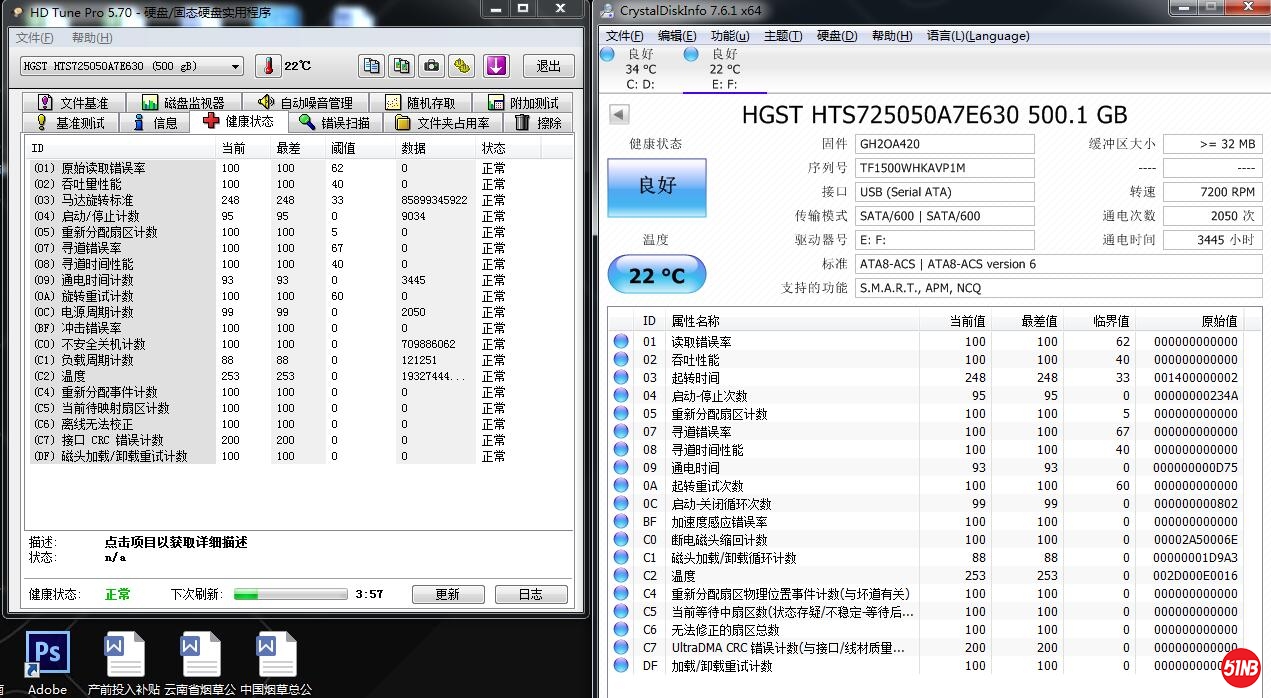Image resolution: width=1271 pixels, height=698 pixels.
Task: Switch to the 错误扫描 tab
Action: [335, 122]
